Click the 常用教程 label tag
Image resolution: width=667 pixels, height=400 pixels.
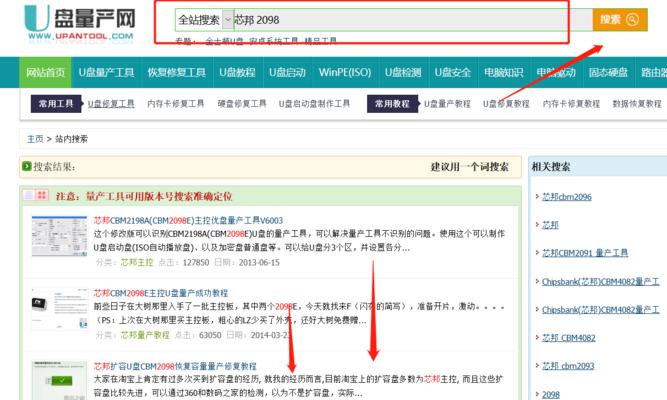tap(392, 103)
